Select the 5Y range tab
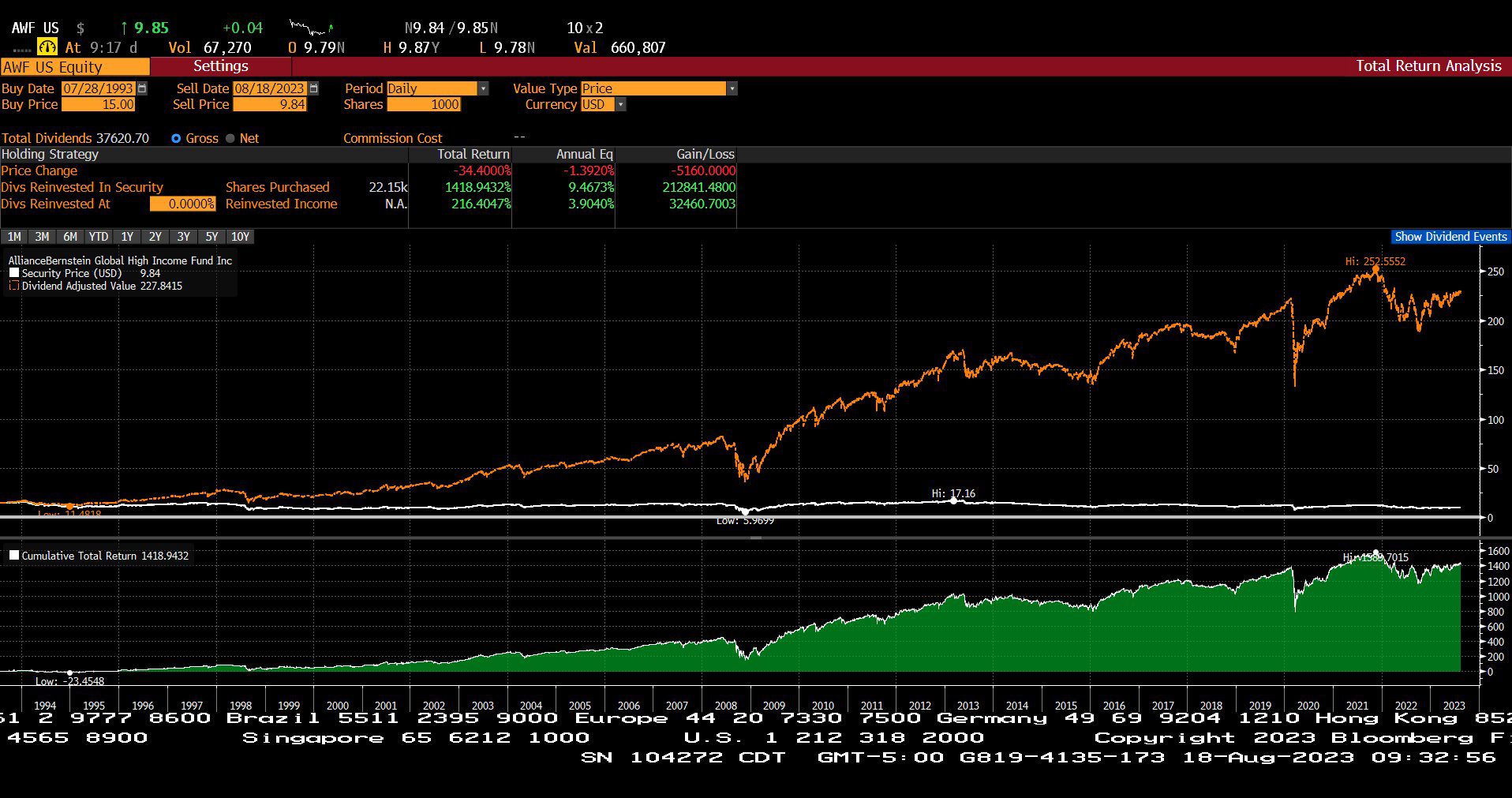The width and height of the screenshot is (1512, 798). [x=211, y=237]
